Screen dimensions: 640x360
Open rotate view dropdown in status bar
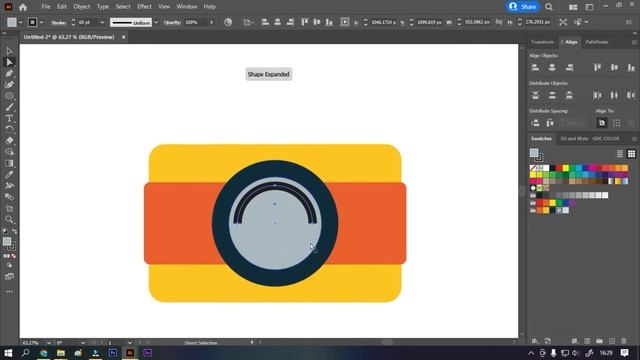pyautogui.click(x=83, y=342)
